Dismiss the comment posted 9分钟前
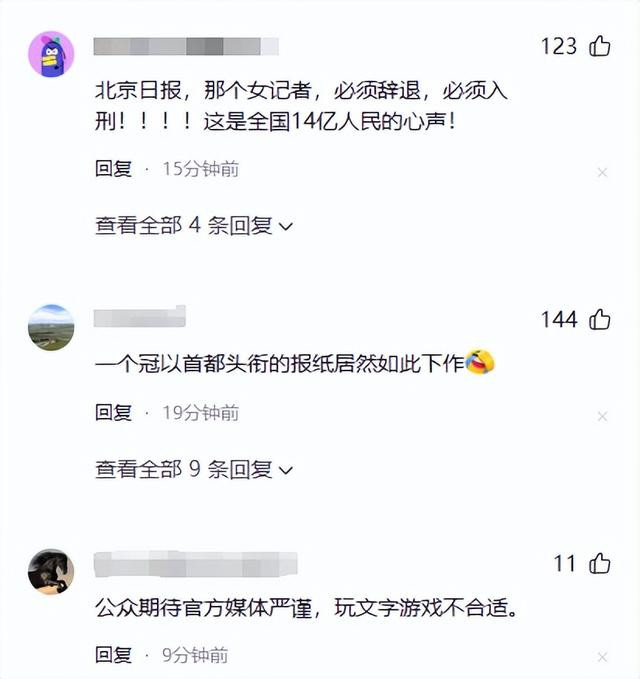 (x=602, y=657)
